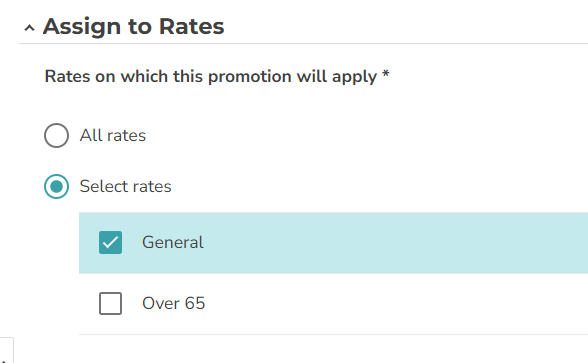
Task: Click the empty circle beside All rates
Action: [x=56, y=135]
